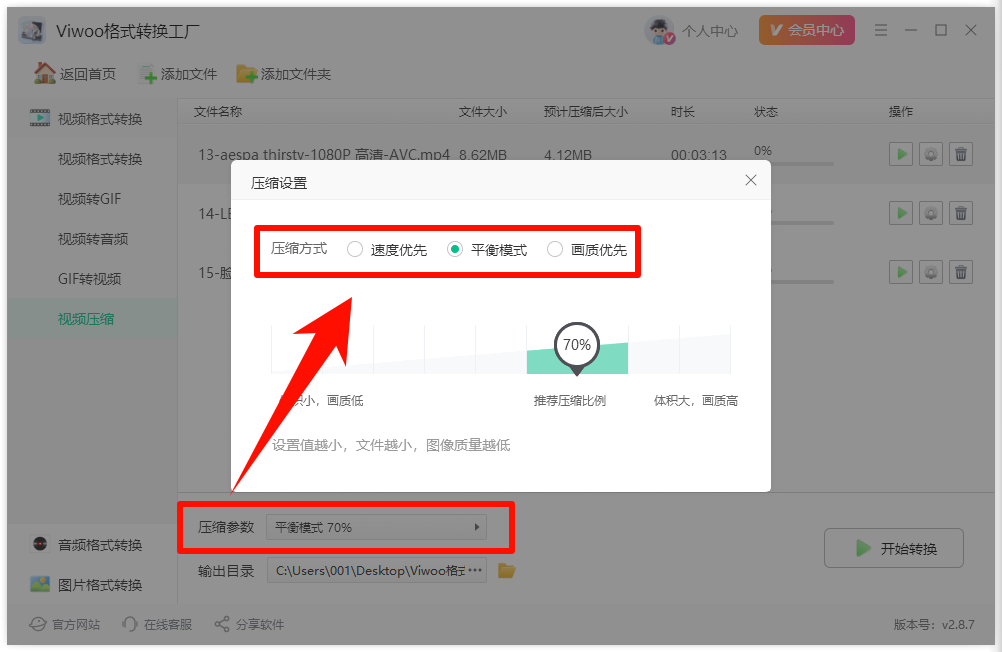Close the 压缩设置 dialog
1002x652 pixels.
751,180
